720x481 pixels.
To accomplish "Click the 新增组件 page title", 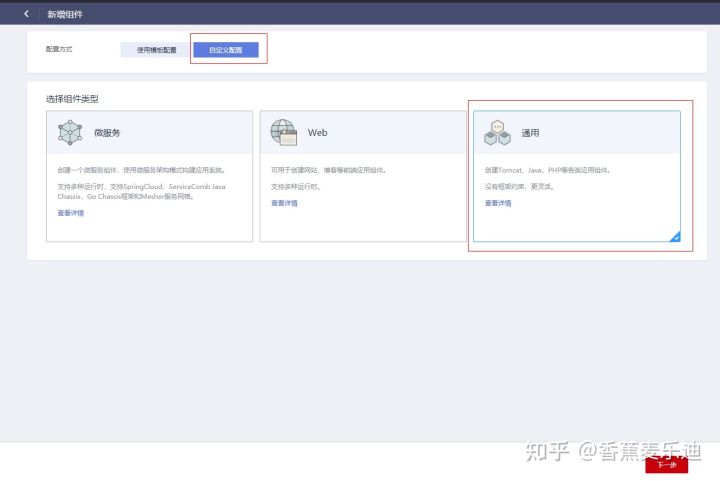I will [65, 14].
